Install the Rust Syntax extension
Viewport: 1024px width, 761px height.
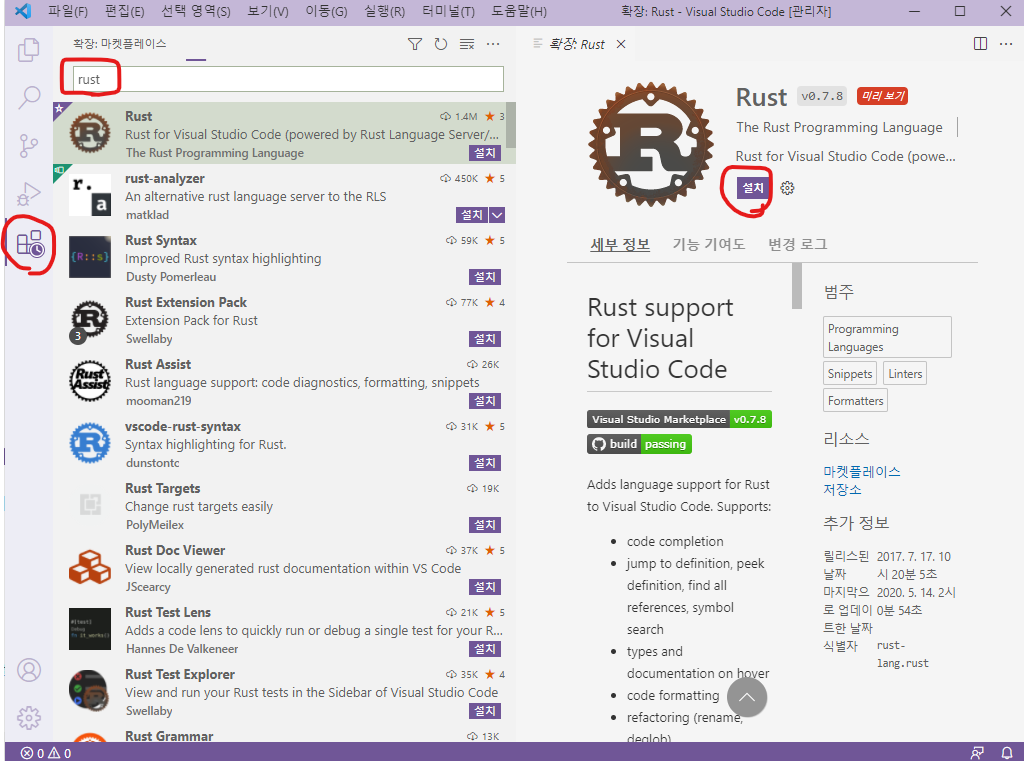[x=485, y=277]
